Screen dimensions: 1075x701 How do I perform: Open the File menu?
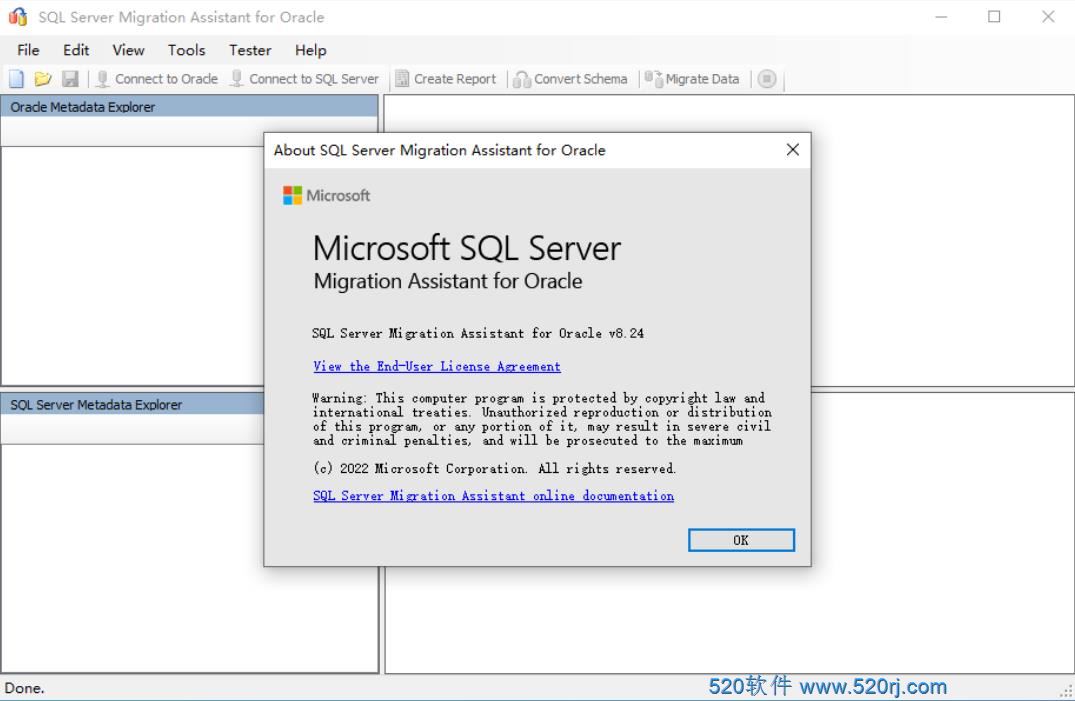[x=28, y=50]
